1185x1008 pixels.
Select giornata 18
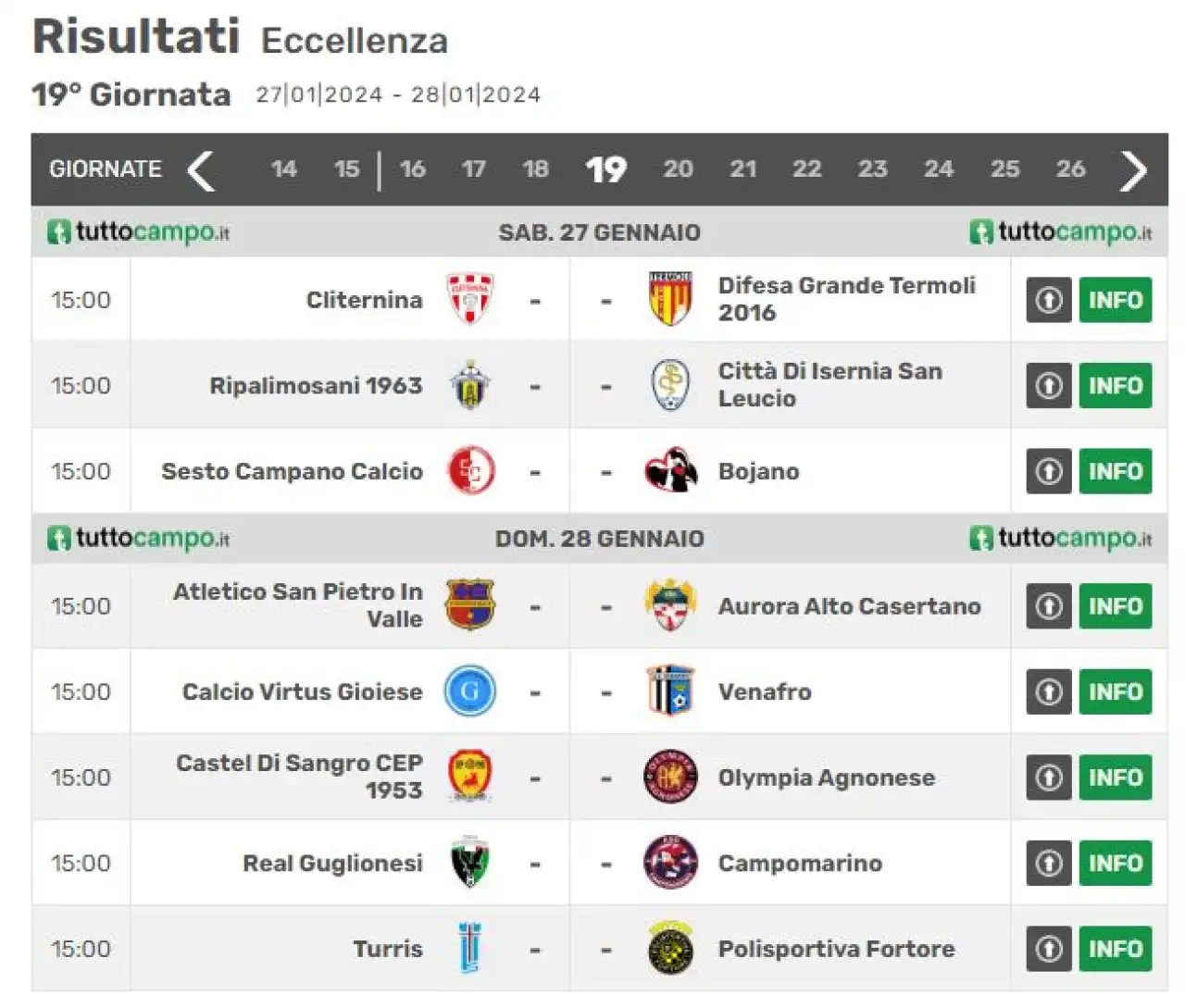[535, 169]
